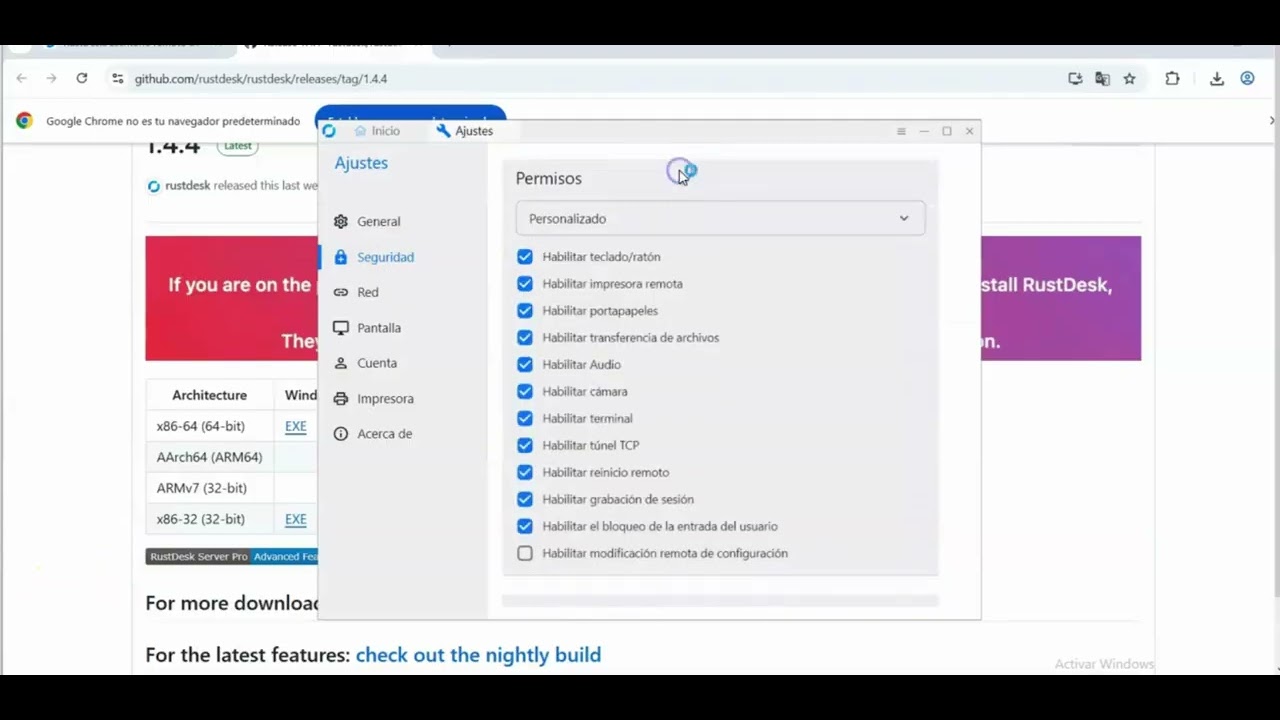Uncheck Habilitar cámara

[525, 392]
